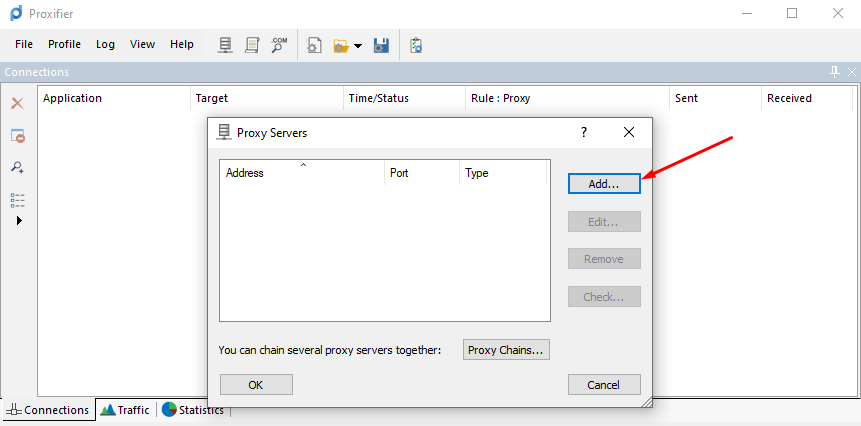Open the Proxy Servers toolbar icon
The width and height of the screenshot is (861, 426).
point(224,45)
